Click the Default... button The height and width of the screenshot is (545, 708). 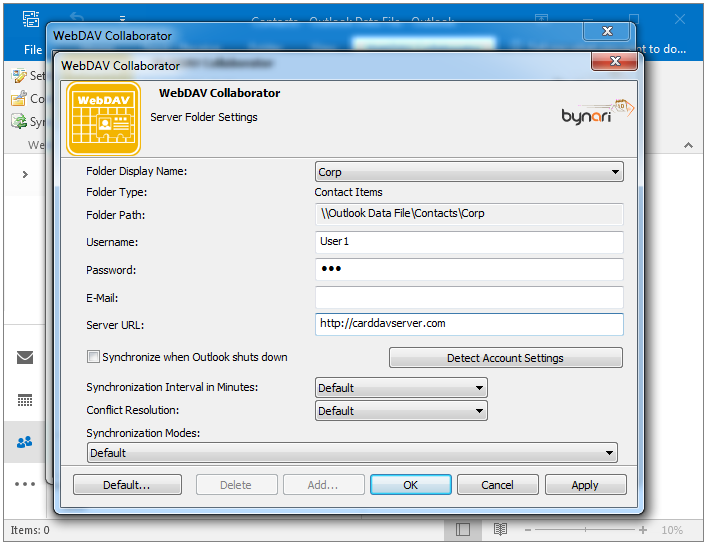[127, 485]
